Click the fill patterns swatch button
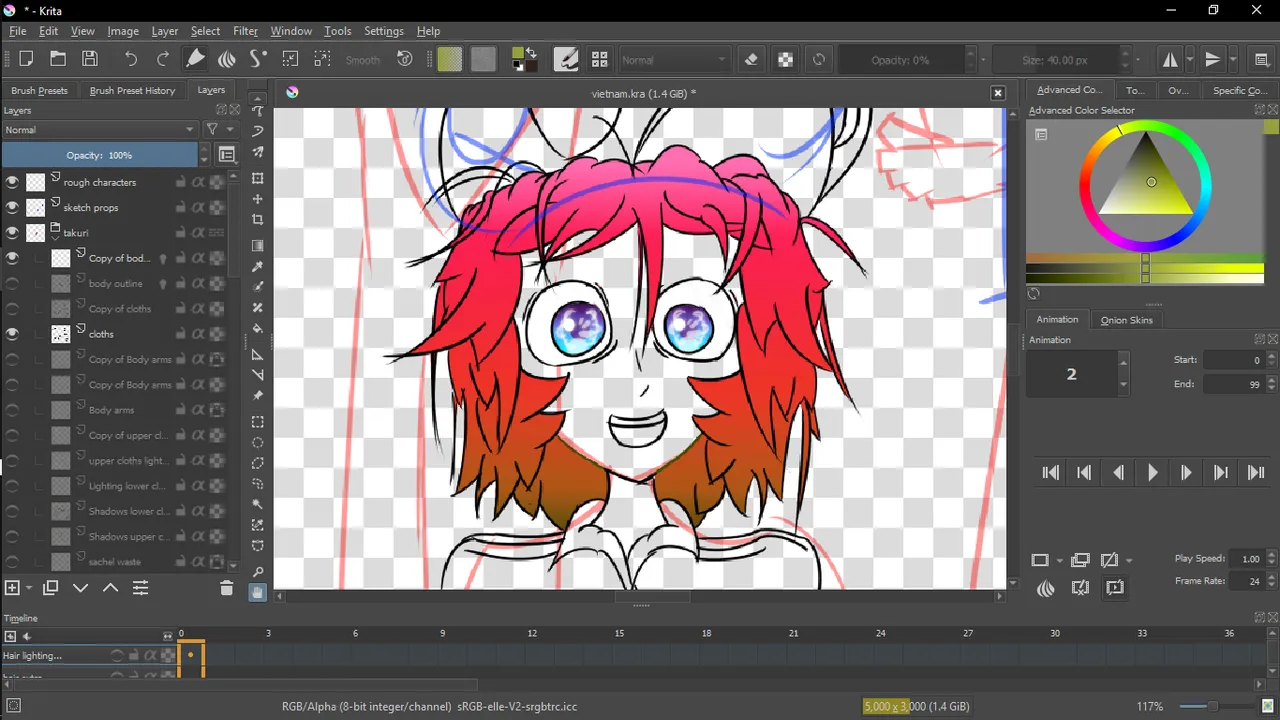This screenshot has height=720, width=1280. click(483, 59)
